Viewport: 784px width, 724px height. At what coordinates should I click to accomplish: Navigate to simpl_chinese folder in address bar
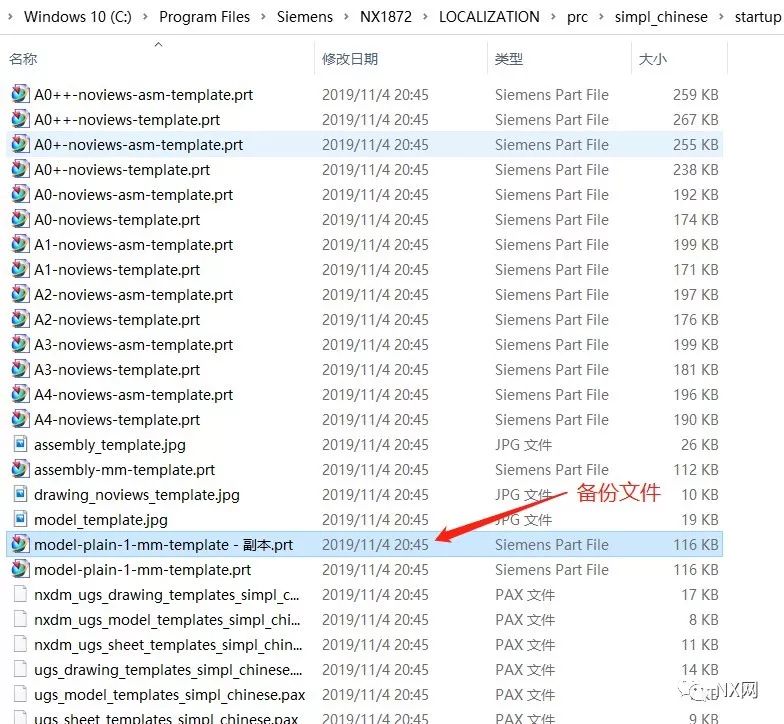[x=661, y=16]
